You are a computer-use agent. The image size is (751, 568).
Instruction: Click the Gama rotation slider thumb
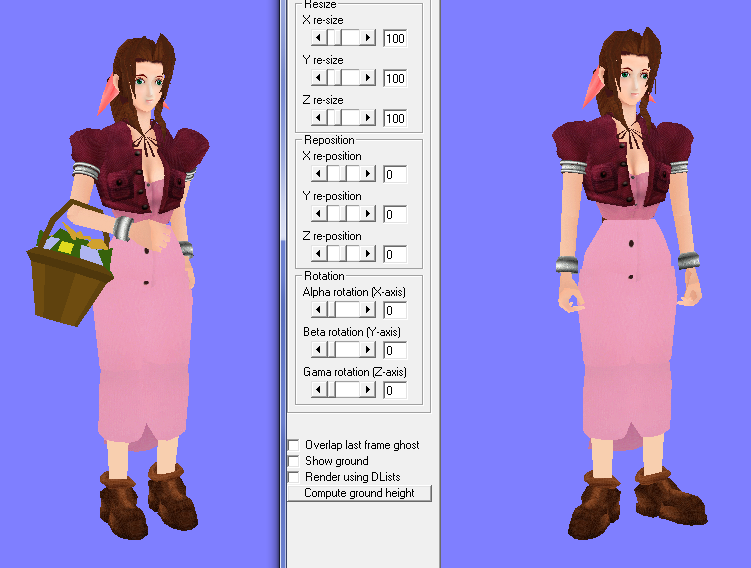tap(331, 390)
